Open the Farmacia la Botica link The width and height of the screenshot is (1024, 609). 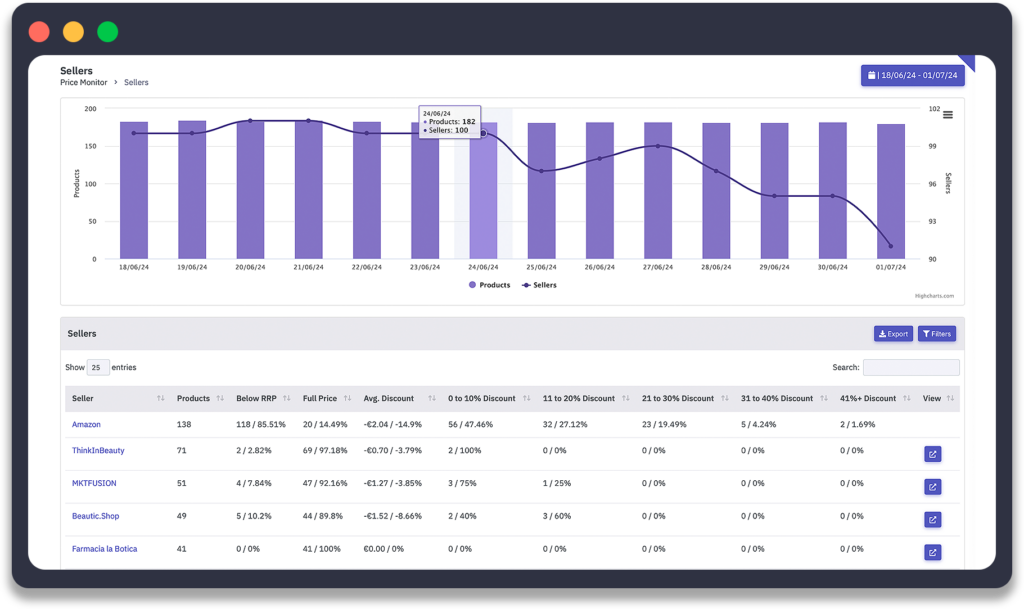[x=104, y=549]
